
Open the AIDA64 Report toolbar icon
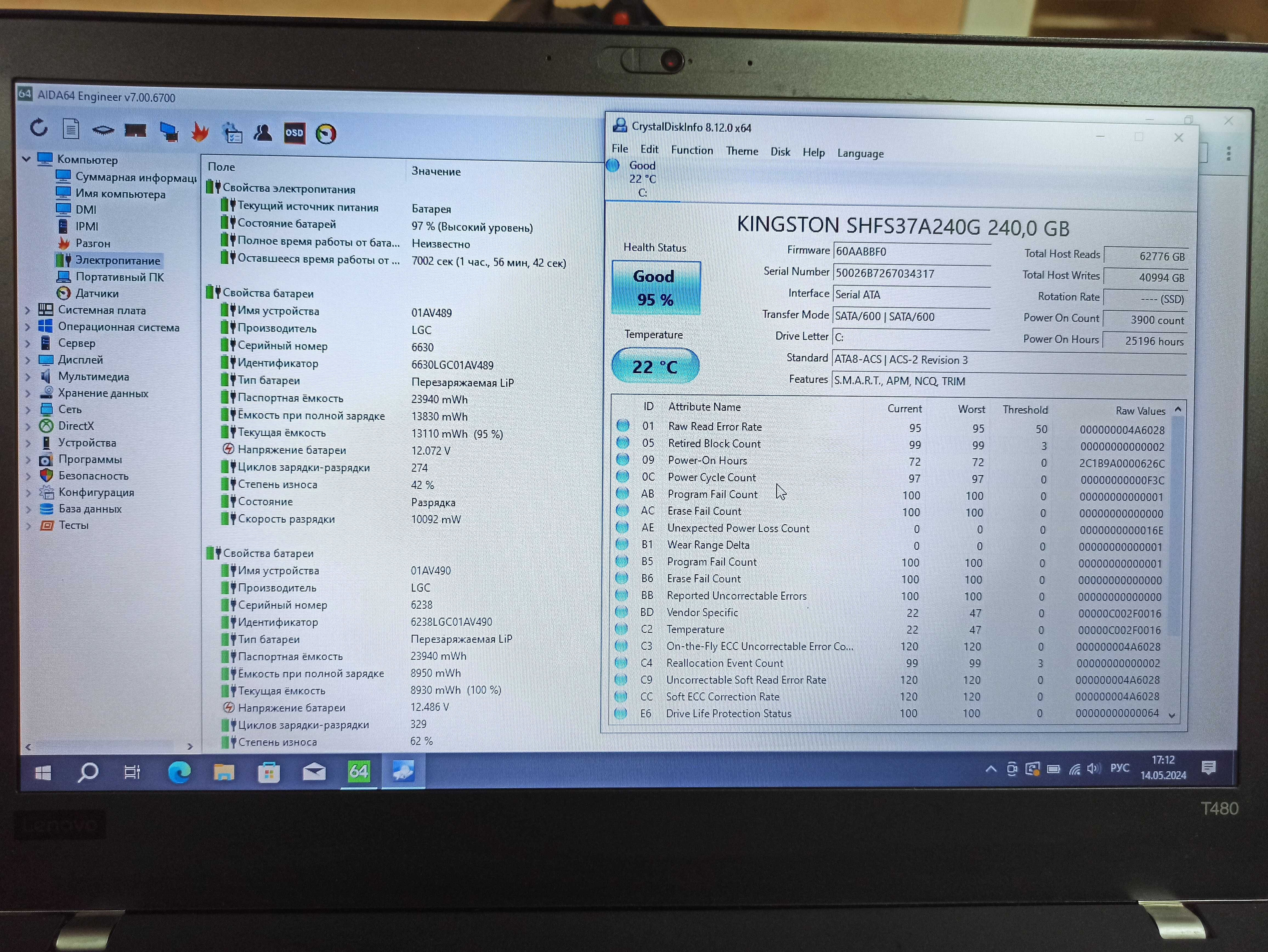click(x=71, y=128)
